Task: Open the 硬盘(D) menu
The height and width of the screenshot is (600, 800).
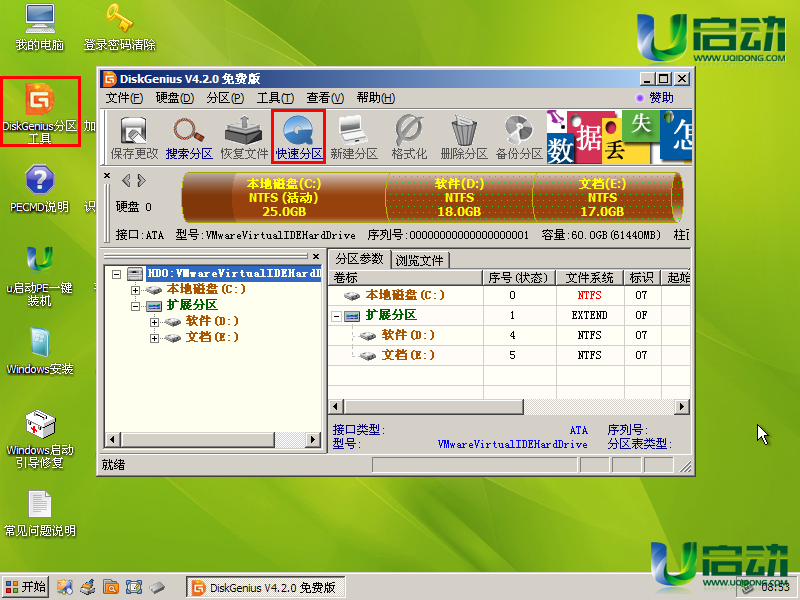Action: [x=174, y=97]
